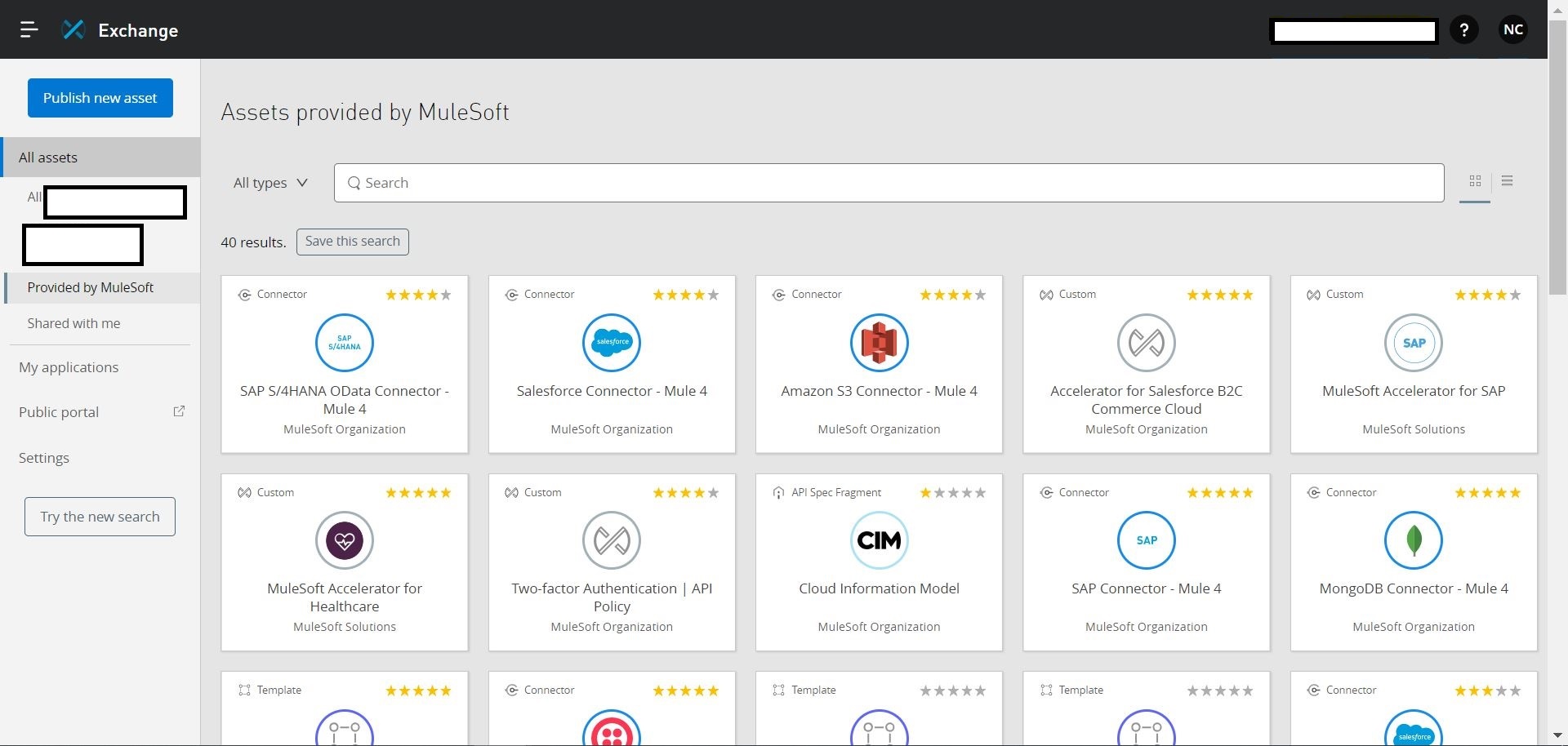The height and width of the screenshot is (746, 1568).
Task: Click the Two-factor Authentication policy logo
Action: [x=612, y=540]
